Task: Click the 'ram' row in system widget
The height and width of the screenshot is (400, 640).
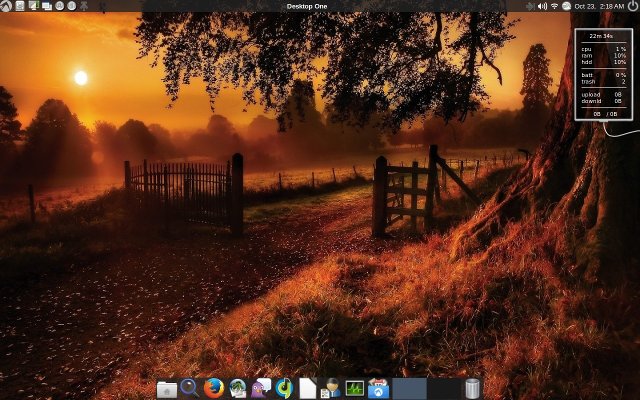Action: click(x=604, y=56)
